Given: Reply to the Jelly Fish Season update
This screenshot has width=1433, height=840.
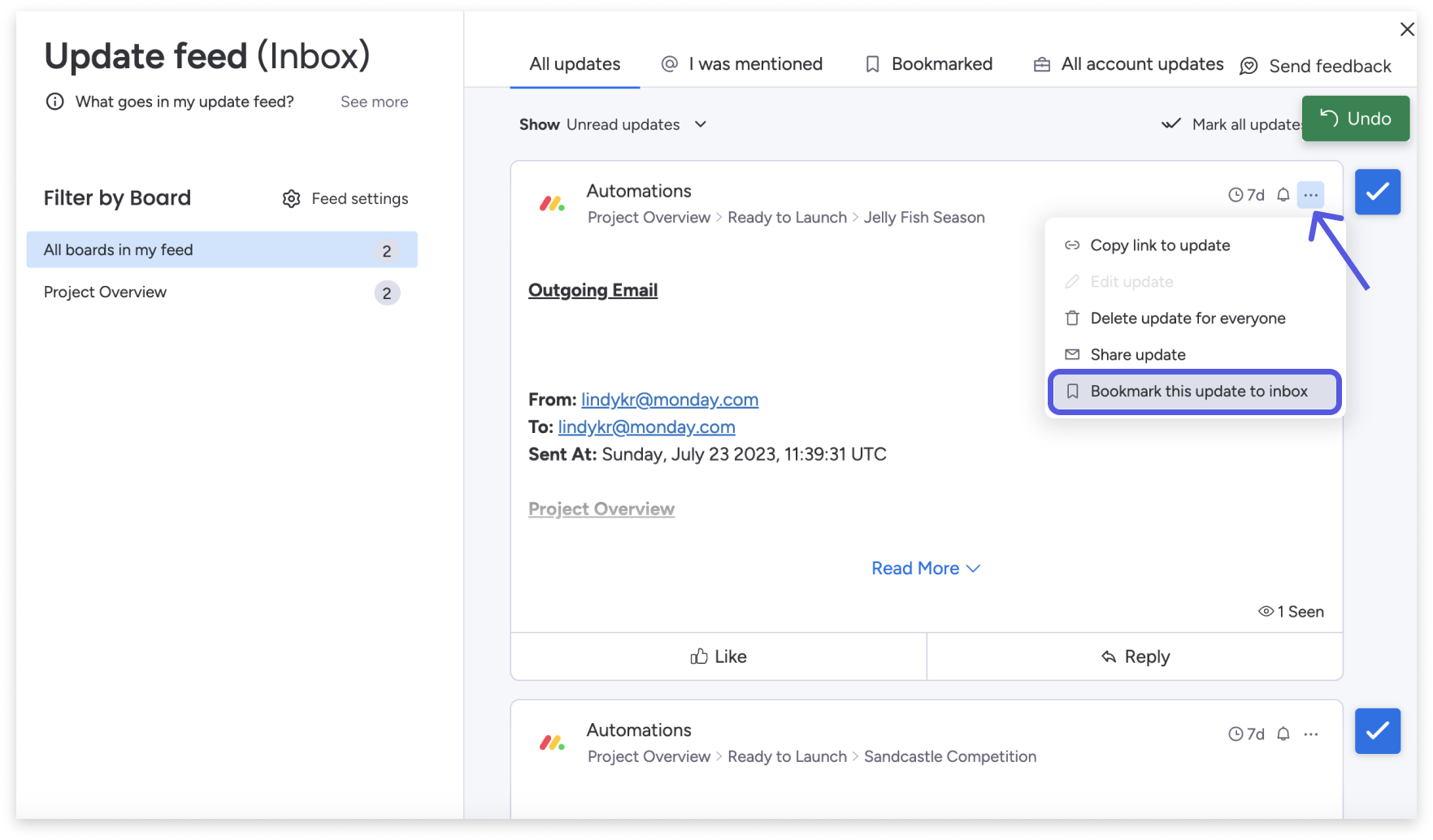Looking at the screenshot, I should (x=1135, y=656).
